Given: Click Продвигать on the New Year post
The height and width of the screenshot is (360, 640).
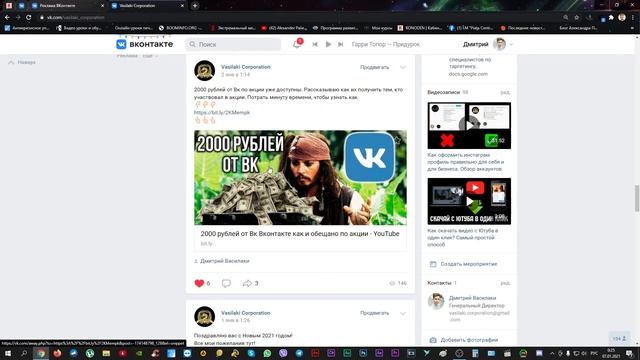Looking at the screenshot, I should (x=374, y=313).
